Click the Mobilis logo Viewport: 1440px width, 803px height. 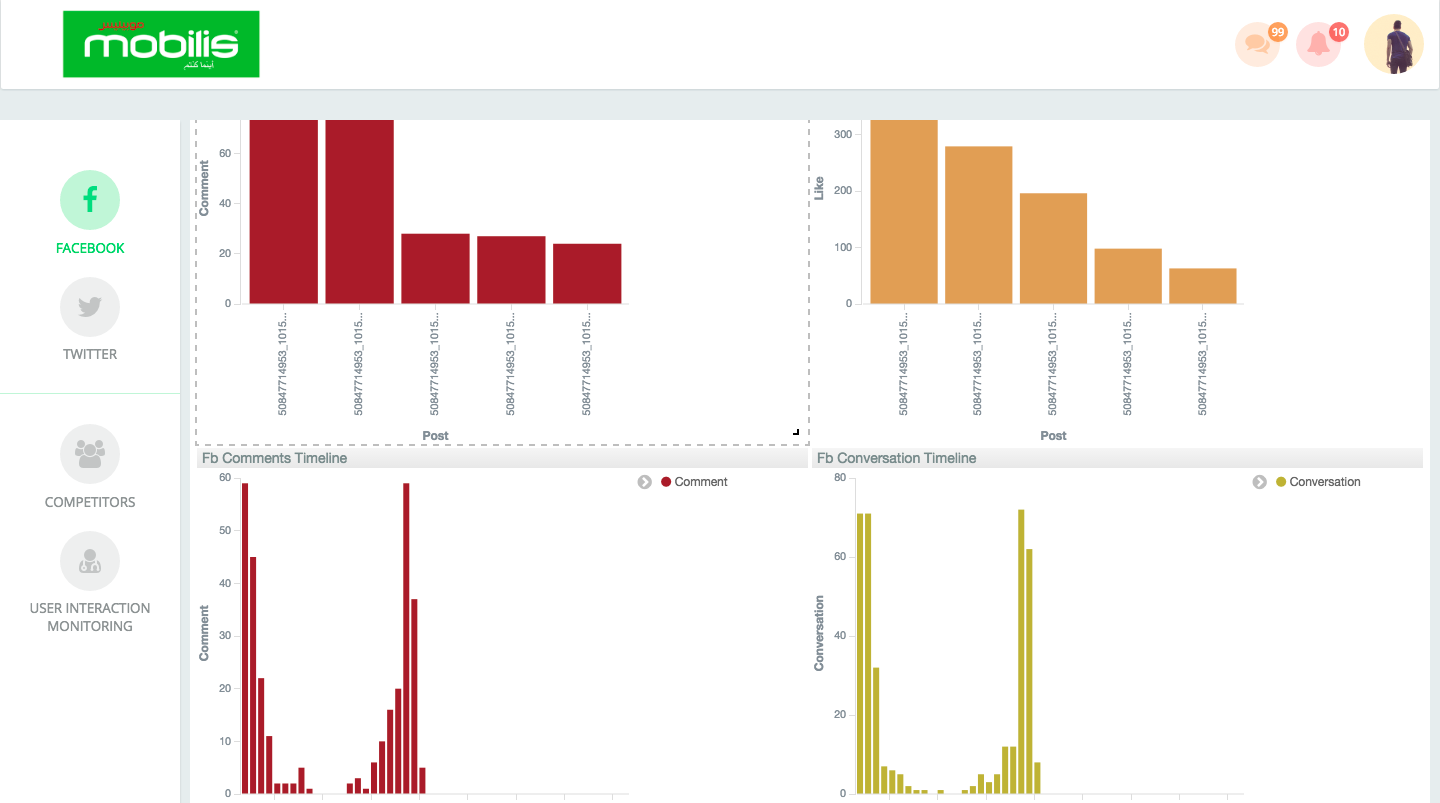[161, 44]
